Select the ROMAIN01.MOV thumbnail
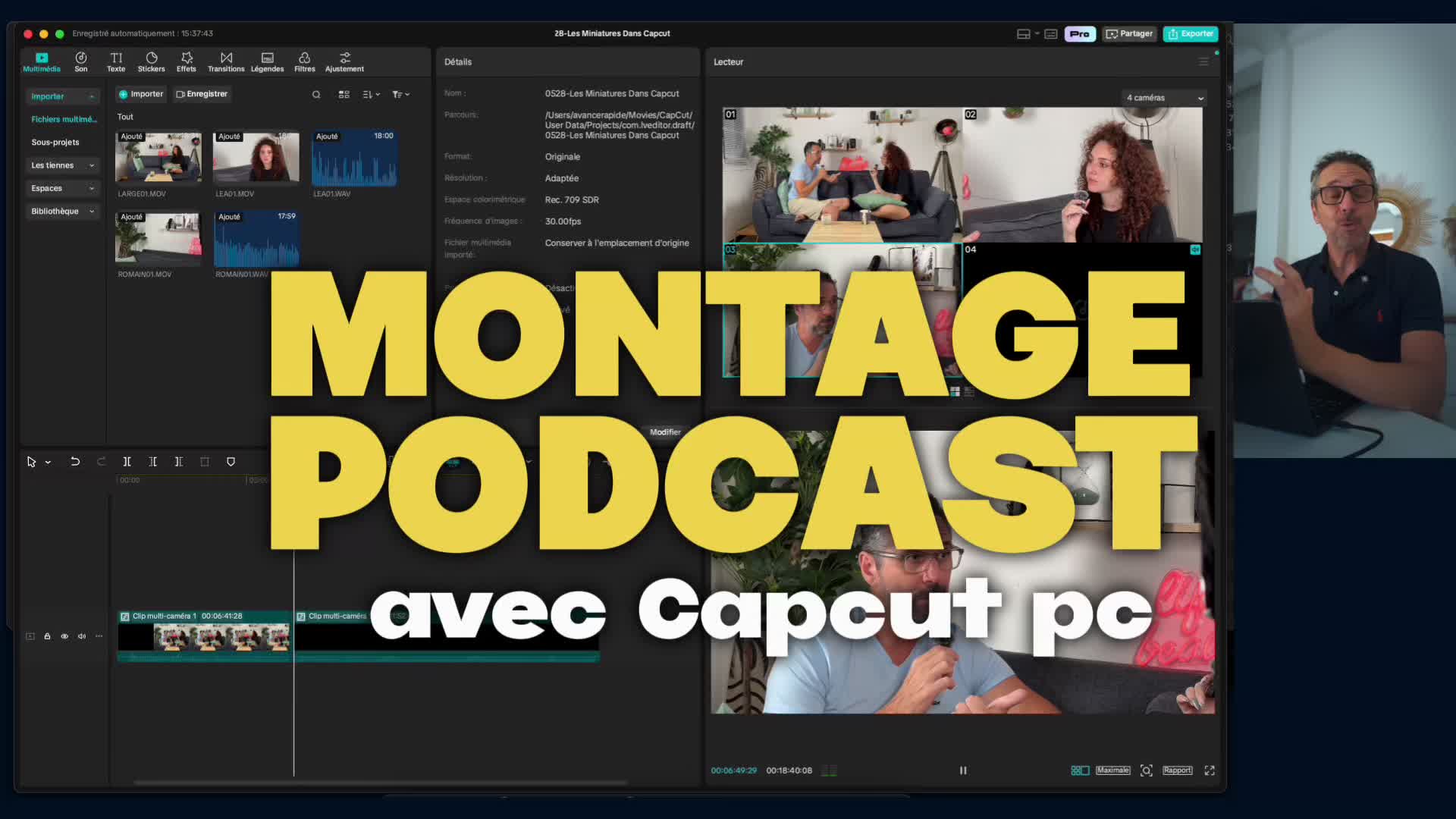The height and width of the screenshot is (819, 1456). (158, 237)
